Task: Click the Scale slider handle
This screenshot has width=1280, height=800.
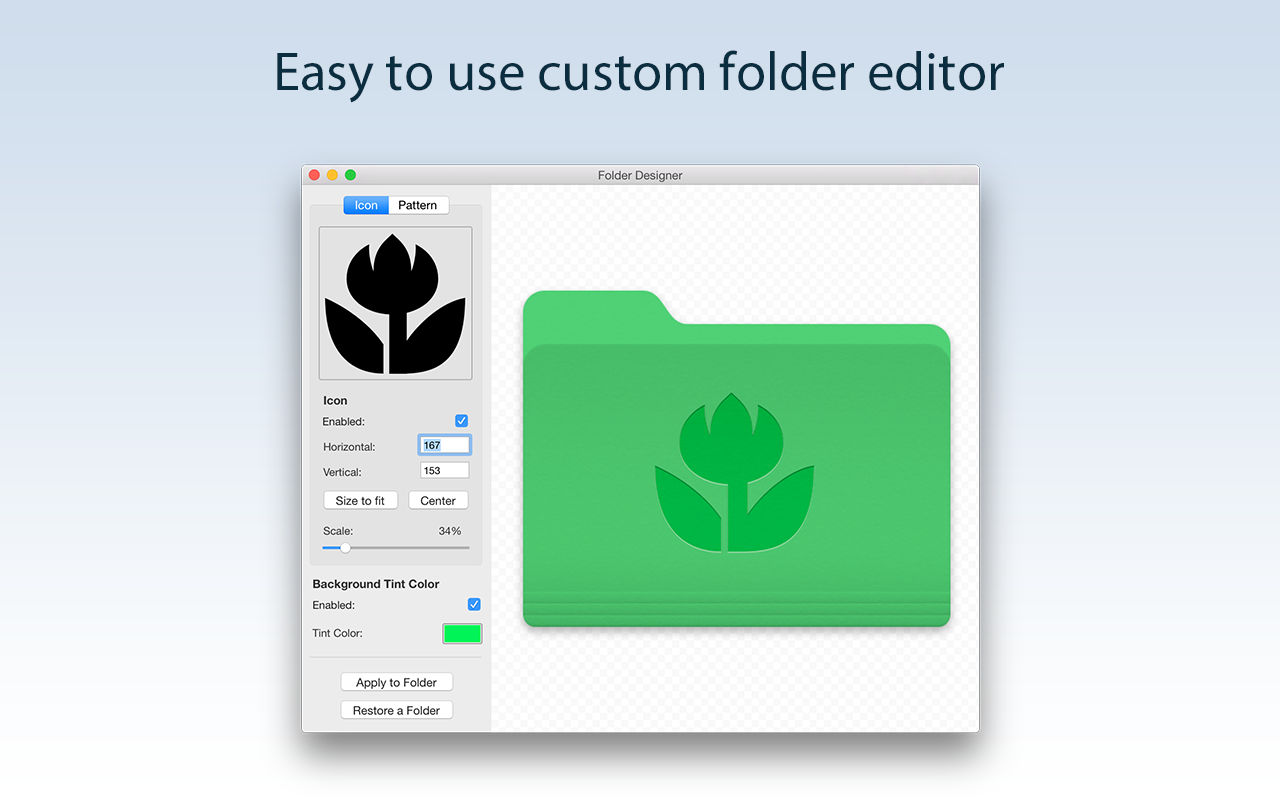Action: click(x=345, y=547)
